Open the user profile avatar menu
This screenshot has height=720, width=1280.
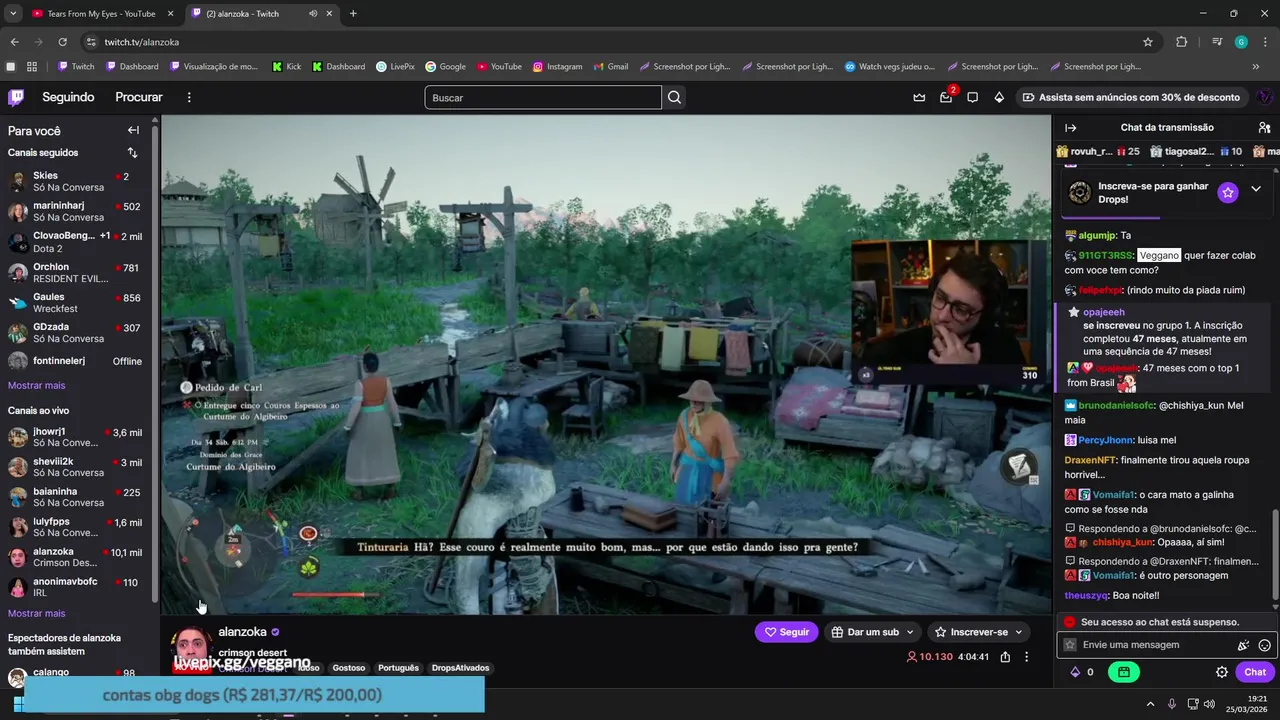coord(1264,97)
